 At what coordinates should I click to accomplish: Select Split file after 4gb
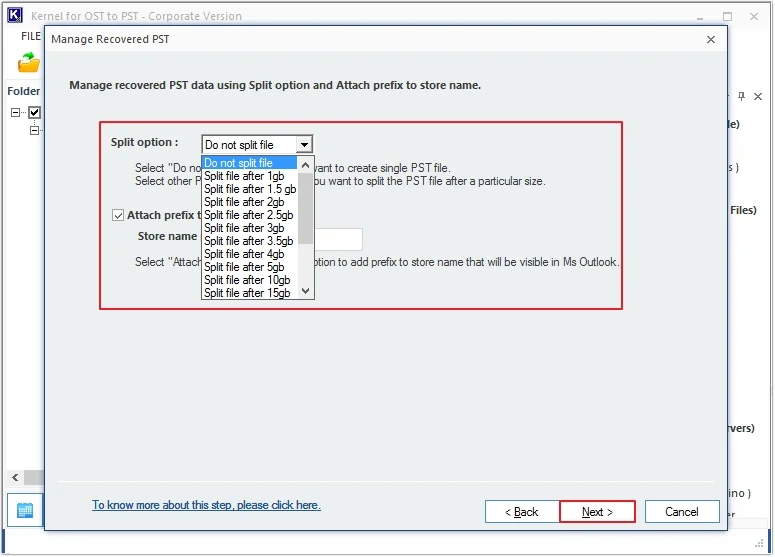click(x=250, y=254)
